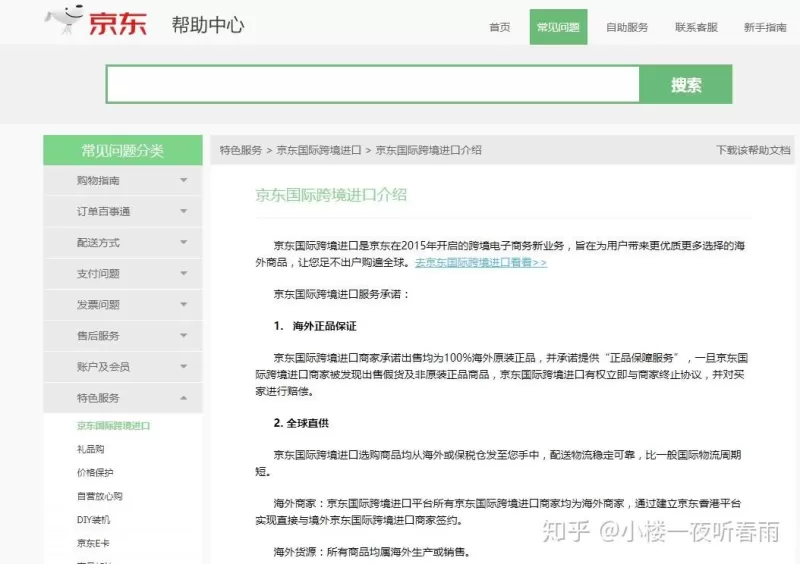Open DIY装机 sidebar item
Image resolution: width=800 pixels, height=564 pixels.
[93, 520]
